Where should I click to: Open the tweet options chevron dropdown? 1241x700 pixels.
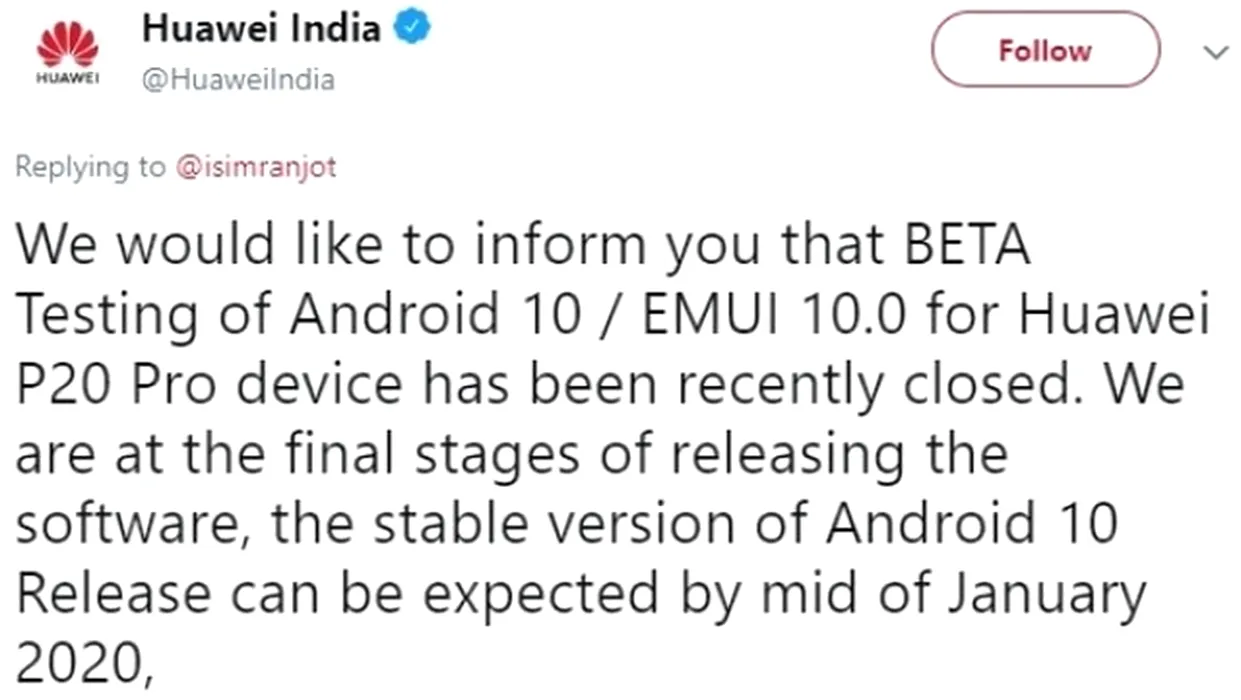click(1215, 52)
